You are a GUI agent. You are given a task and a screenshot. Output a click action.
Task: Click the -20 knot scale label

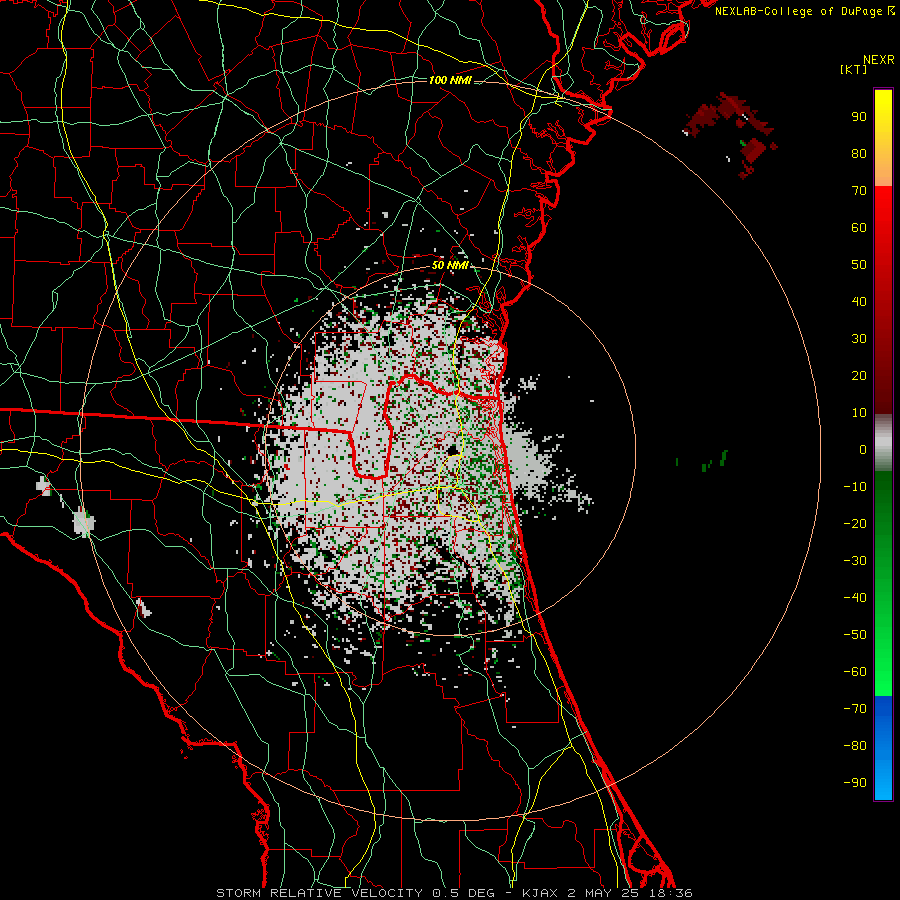point(855,524)
